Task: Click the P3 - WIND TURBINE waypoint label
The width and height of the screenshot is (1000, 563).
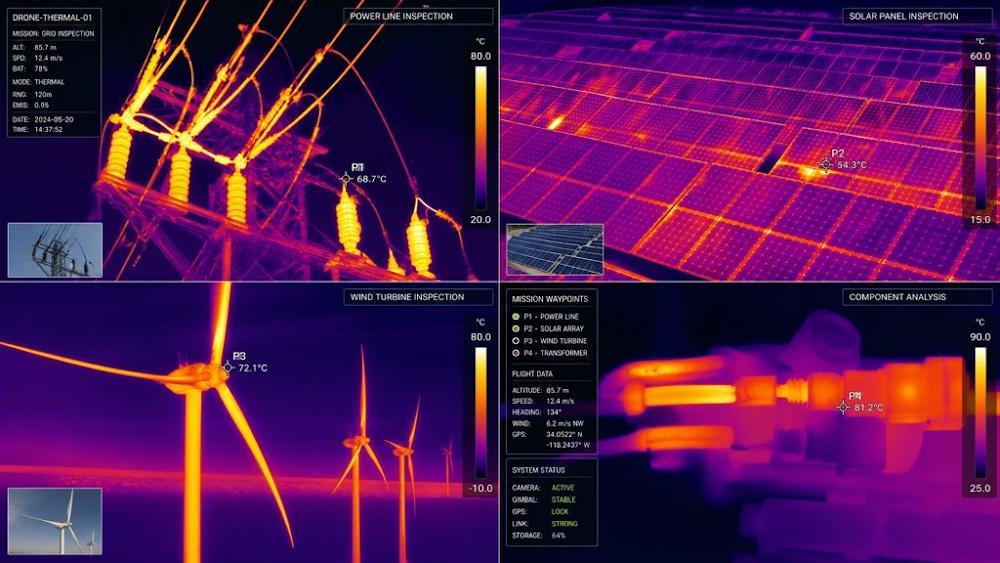Action: tap(555, 340)
